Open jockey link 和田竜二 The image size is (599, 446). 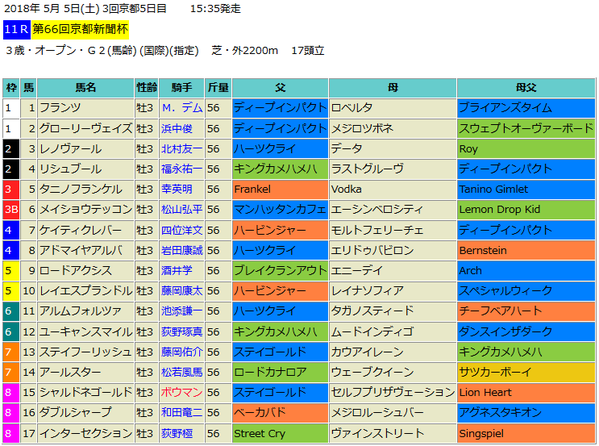tap(182, 413)
